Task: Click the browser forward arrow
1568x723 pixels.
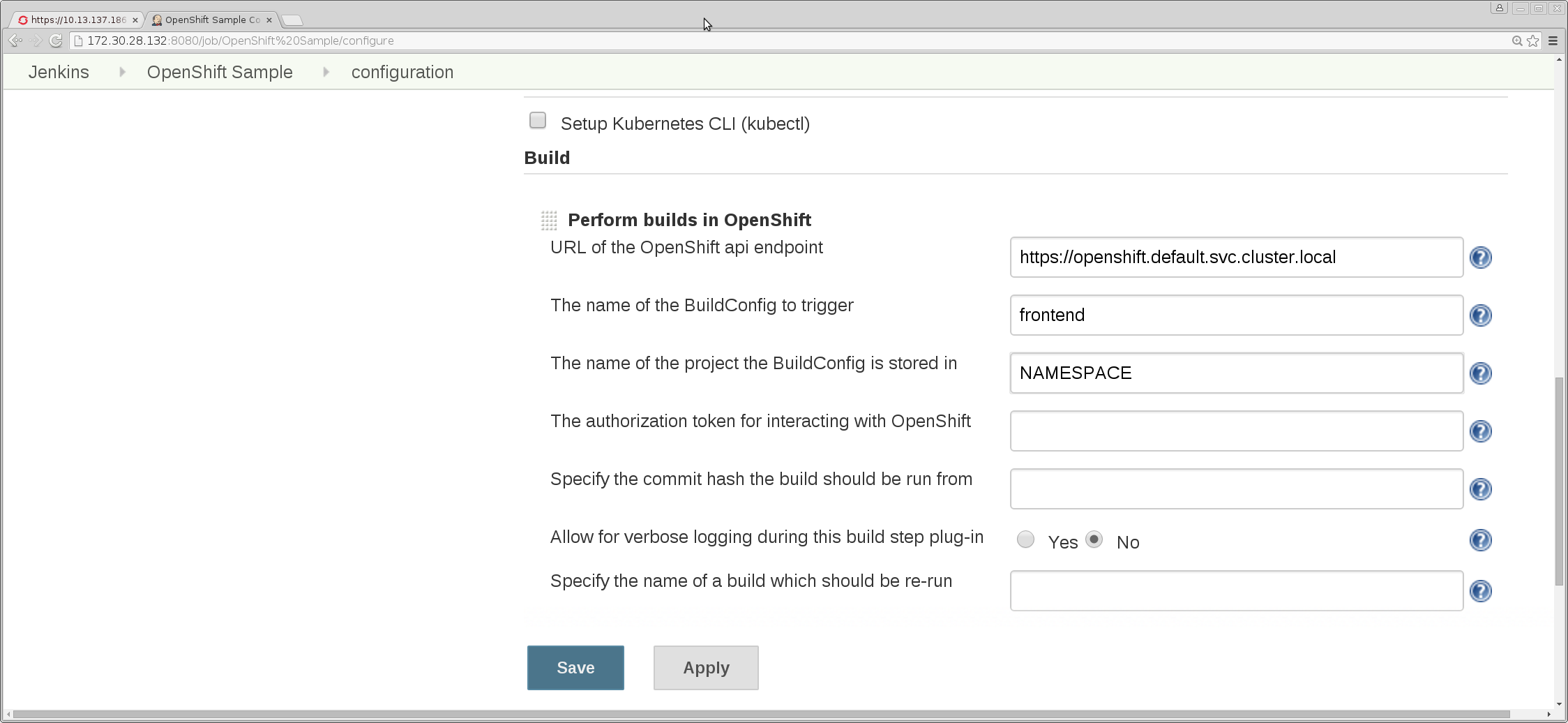Action: [36, 40]
